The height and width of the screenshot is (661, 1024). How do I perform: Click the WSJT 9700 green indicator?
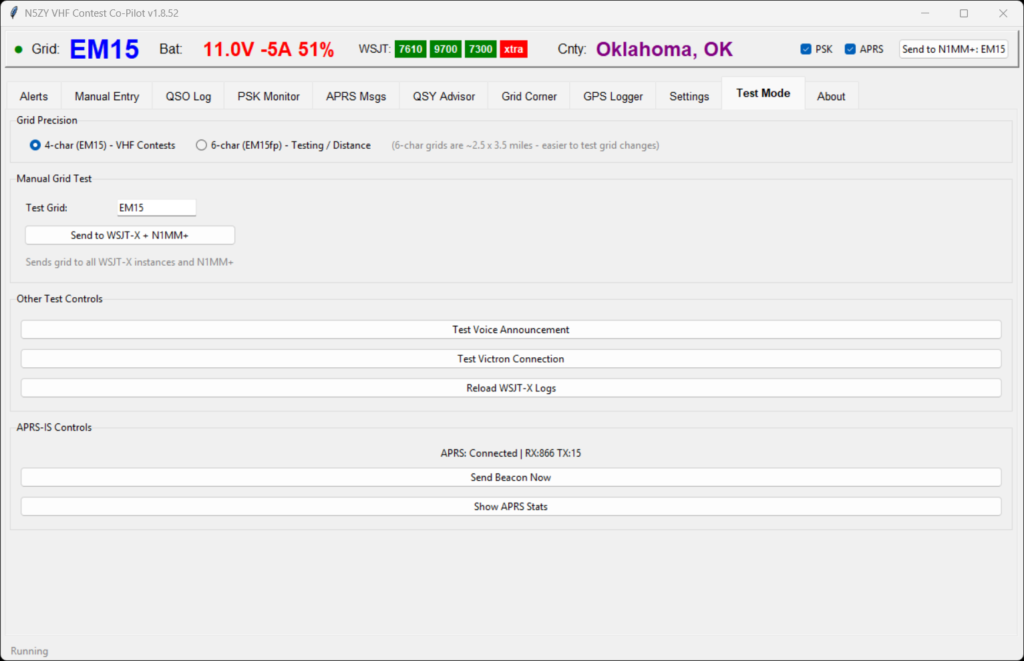click(445, 49)
